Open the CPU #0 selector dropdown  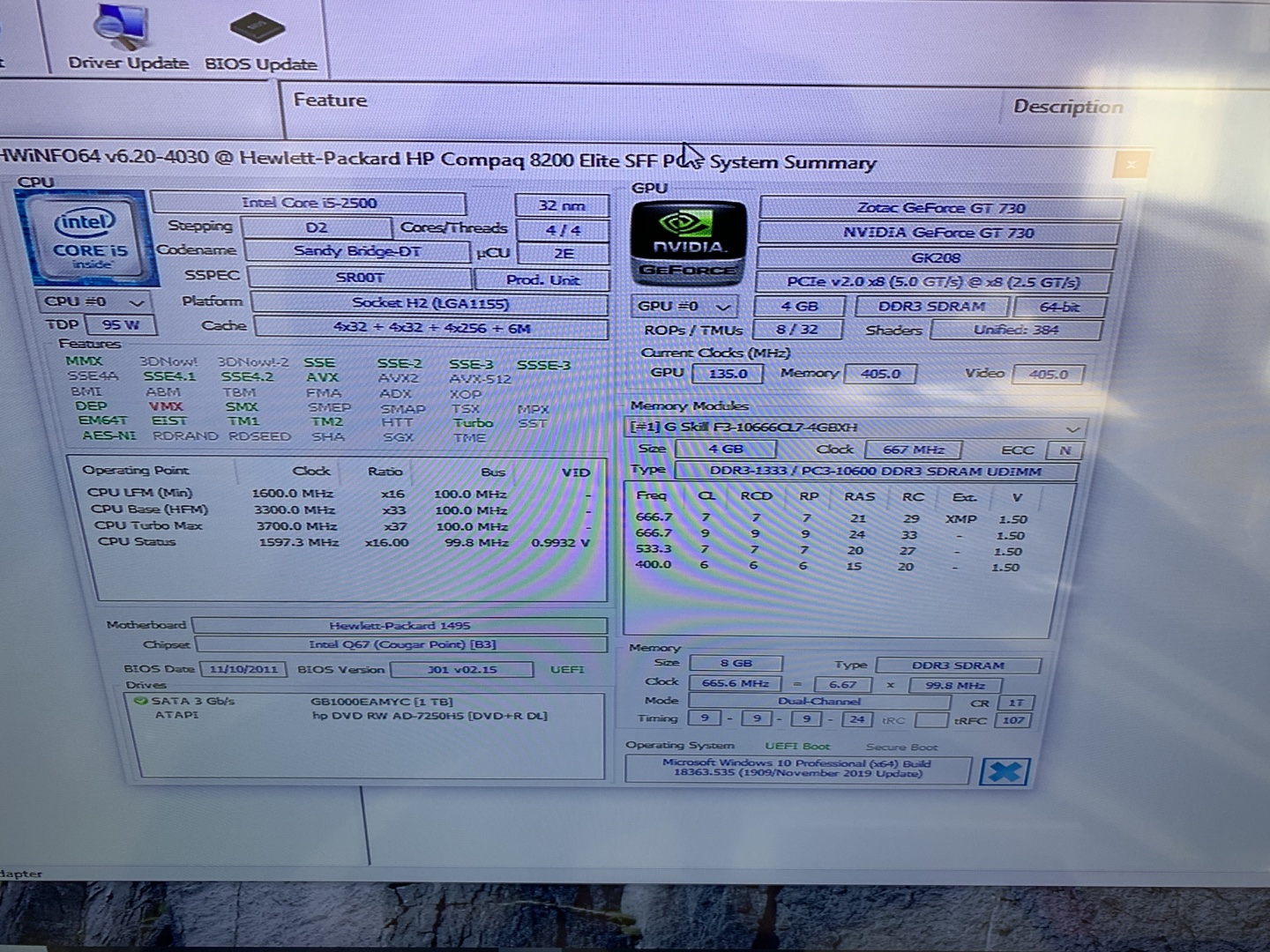coord(94,301)
